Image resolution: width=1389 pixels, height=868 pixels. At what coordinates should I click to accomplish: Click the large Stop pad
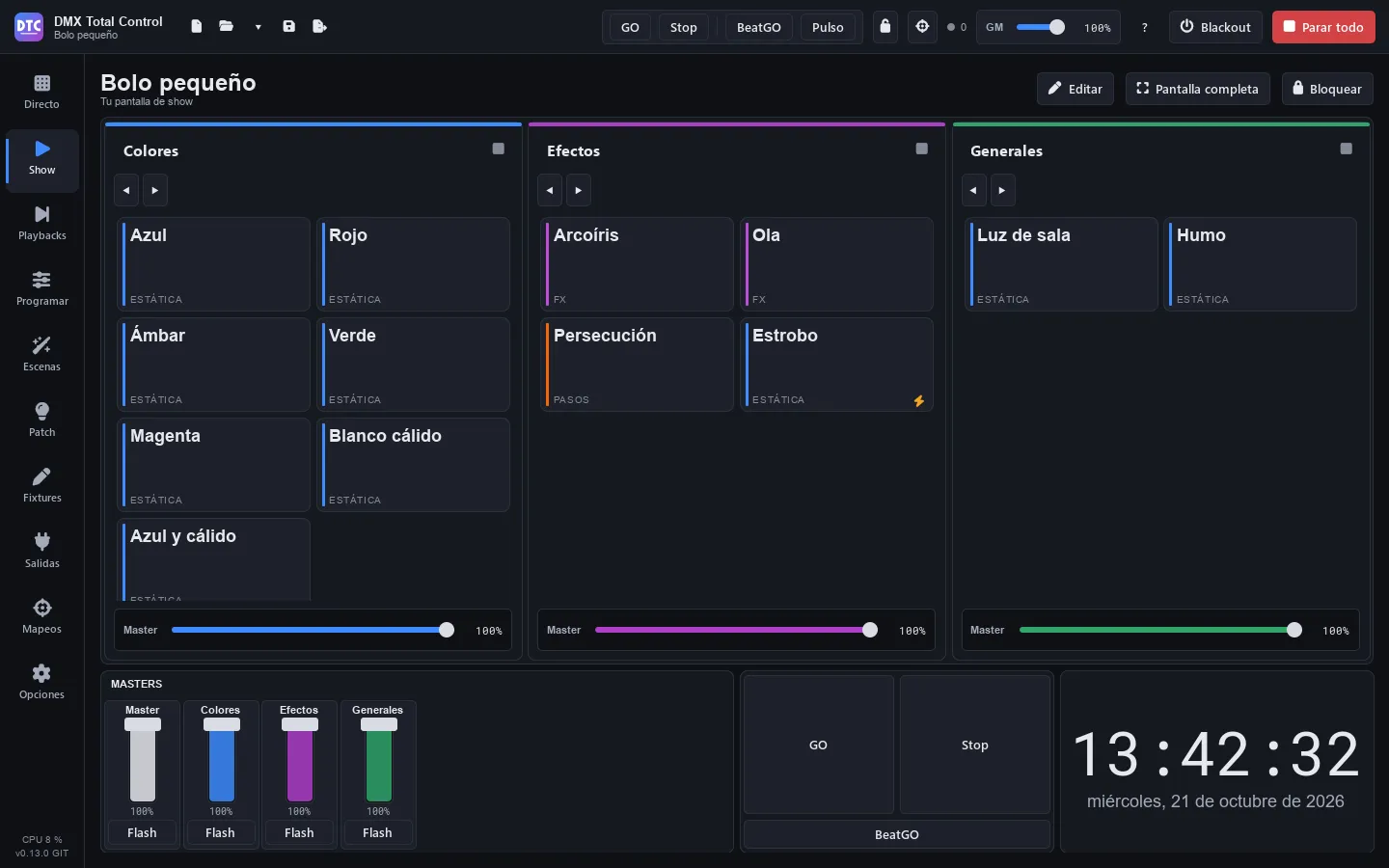(x=975, y=745)
